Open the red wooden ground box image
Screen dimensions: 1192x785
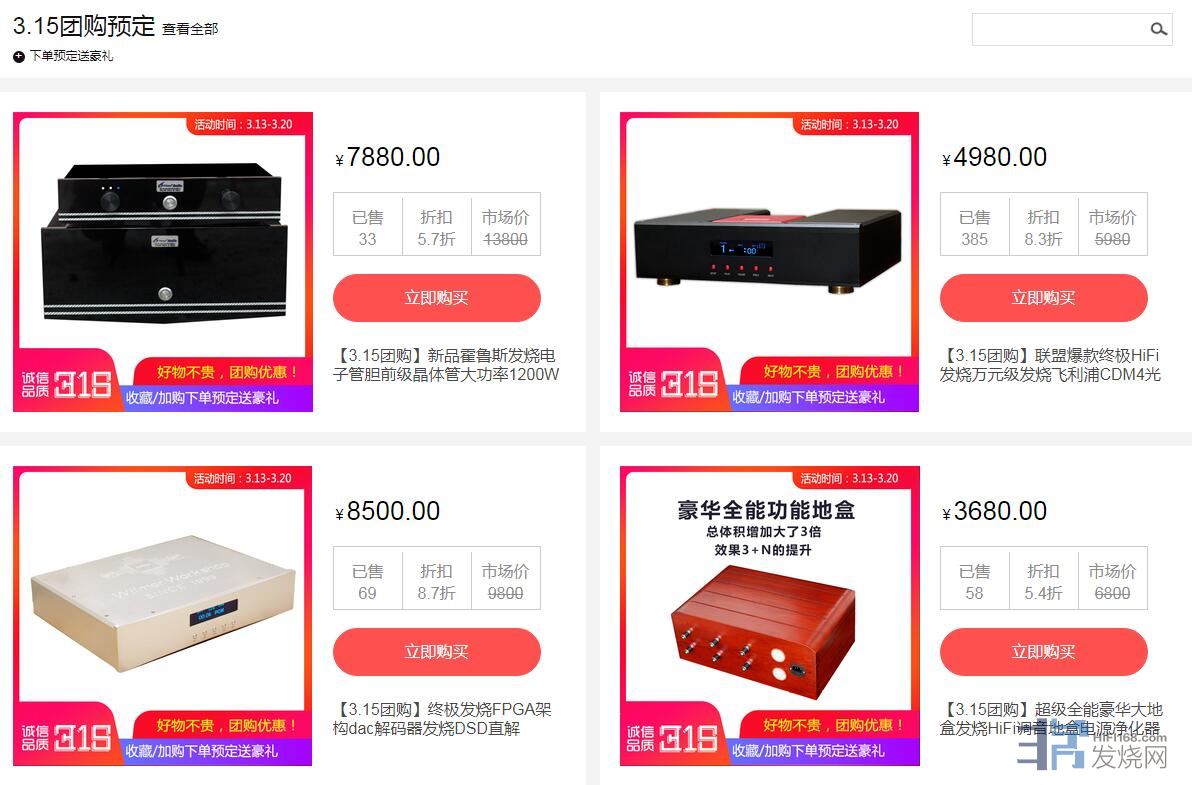click(x=769, y=616)
